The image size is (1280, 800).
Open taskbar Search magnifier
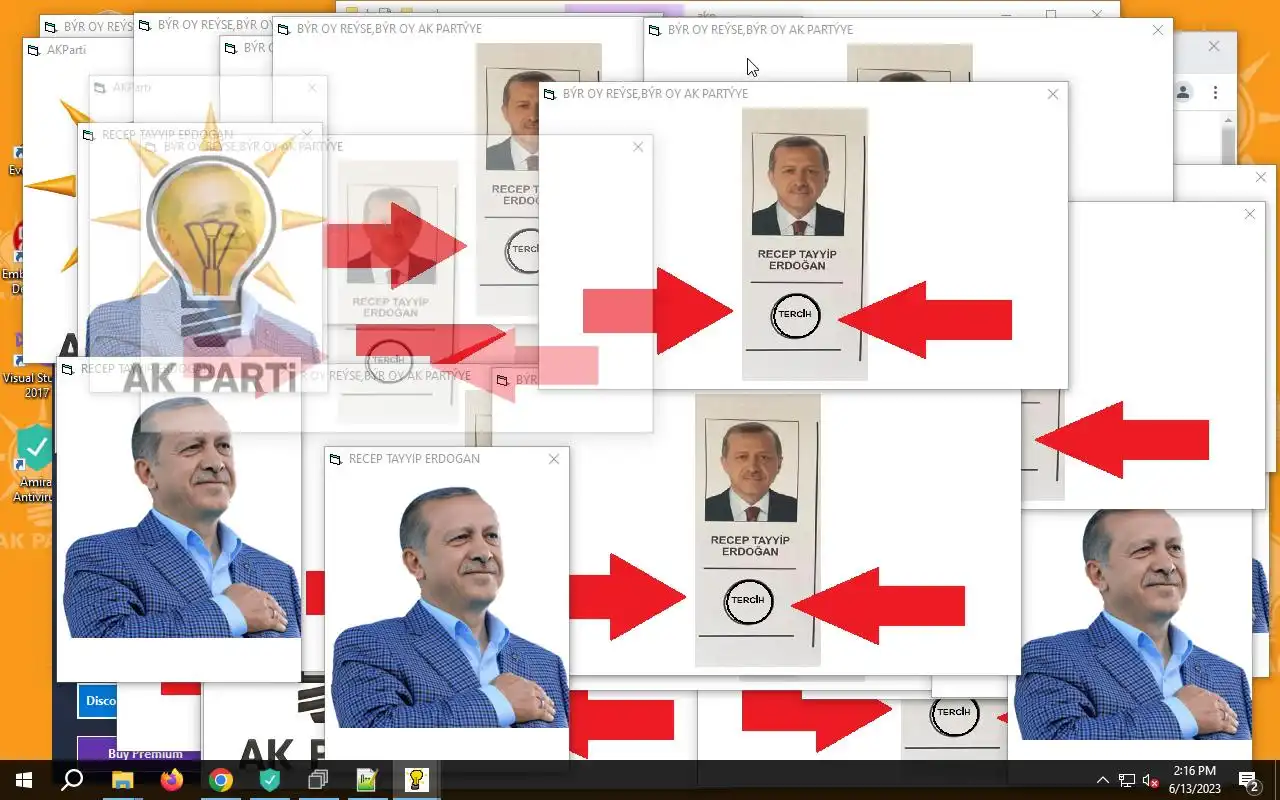(72, 780)
